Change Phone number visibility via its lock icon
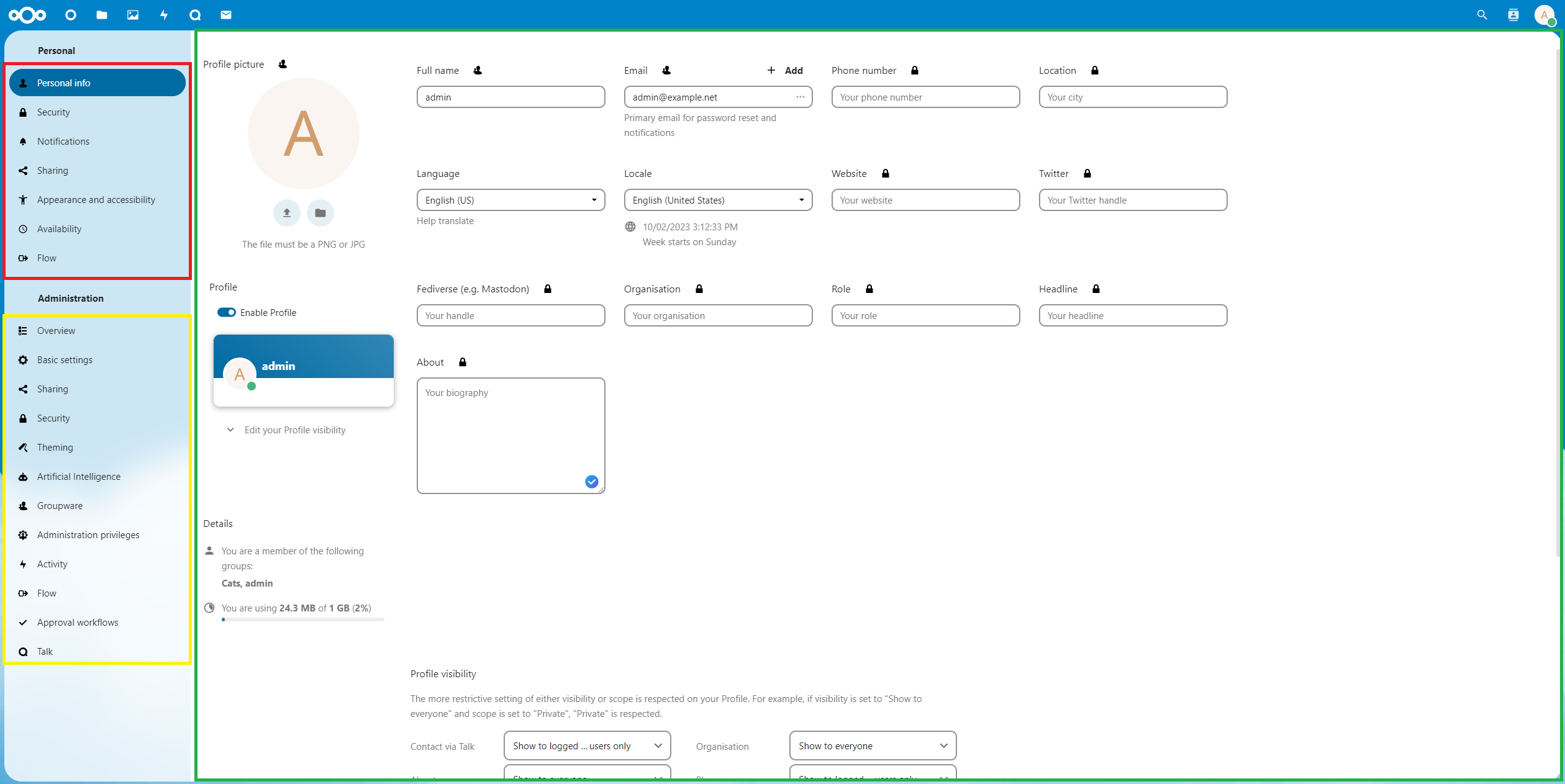Image resolution: width=1565 pixels, height=784 pixels. click(915, 70)
